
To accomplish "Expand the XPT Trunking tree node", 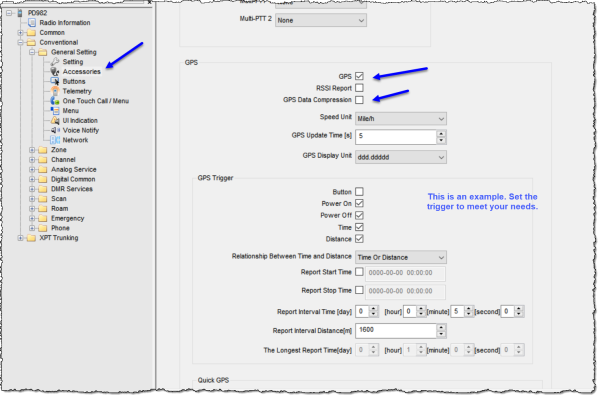I will (x=20, y=238).
